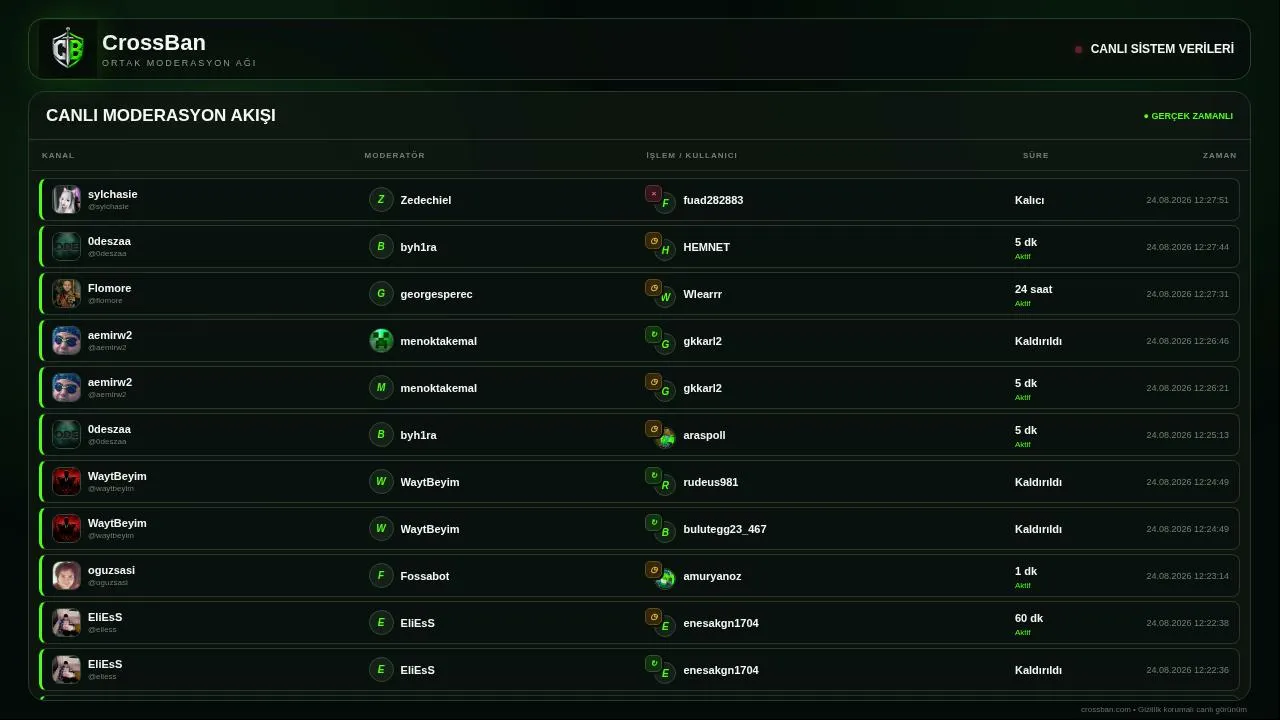Viewport: 1280px width, 720px height.
Task: Click the GERÇEK ZAMANLI live badge
Action: pyautogui.click(x=1188, y=116)
